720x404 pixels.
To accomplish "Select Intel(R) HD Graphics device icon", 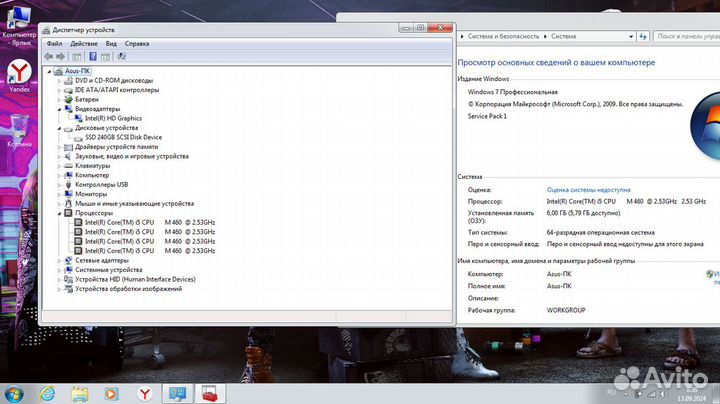I will (x=79, y=118).
